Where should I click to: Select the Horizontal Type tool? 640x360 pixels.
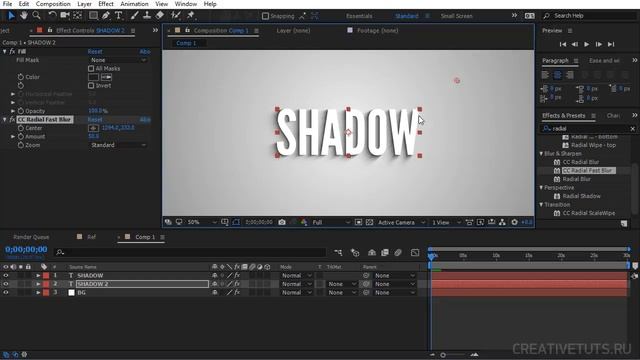pos(118,16)
